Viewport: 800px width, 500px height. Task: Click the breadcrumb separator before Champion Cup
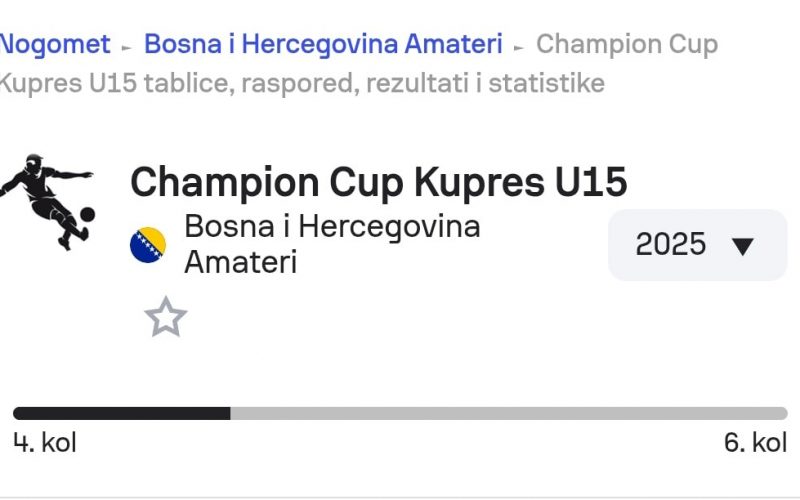tap(519, 46)
